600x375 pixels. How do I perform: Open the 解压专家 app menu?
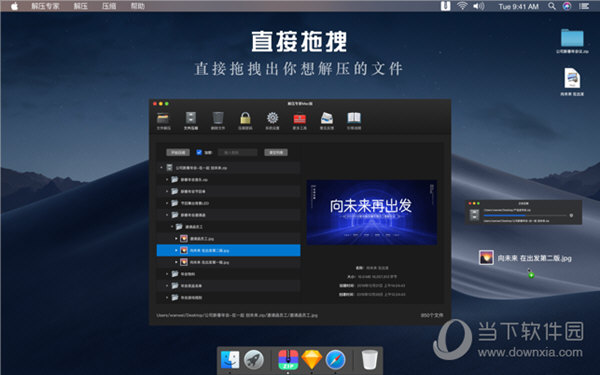coord(45,6)
